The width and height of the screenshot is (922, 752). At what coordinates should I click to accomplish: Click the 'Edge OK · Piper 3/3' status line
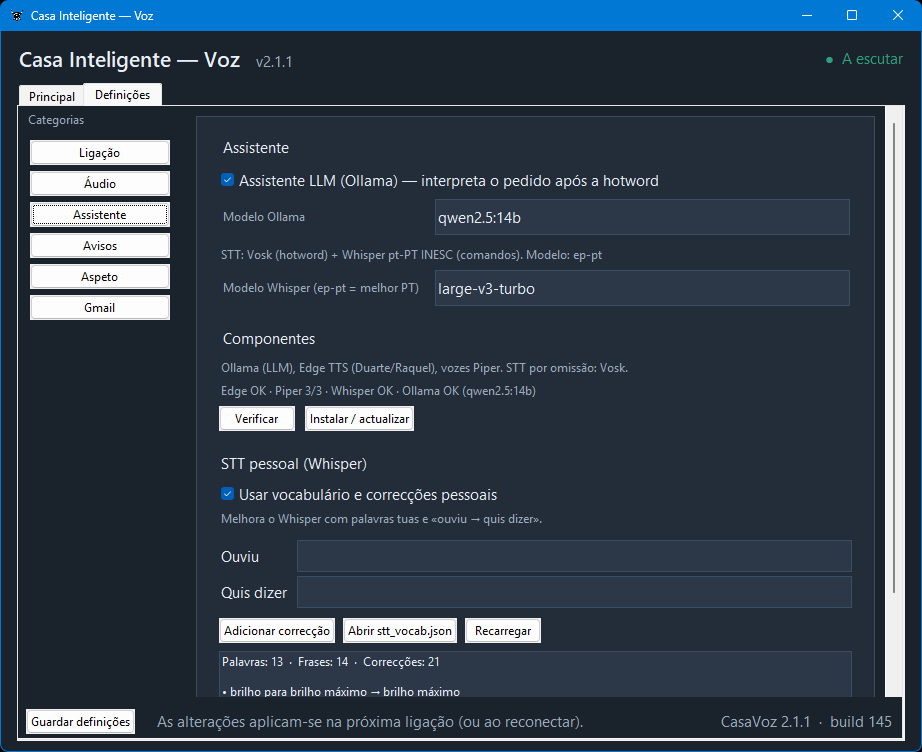click(378, 391)
